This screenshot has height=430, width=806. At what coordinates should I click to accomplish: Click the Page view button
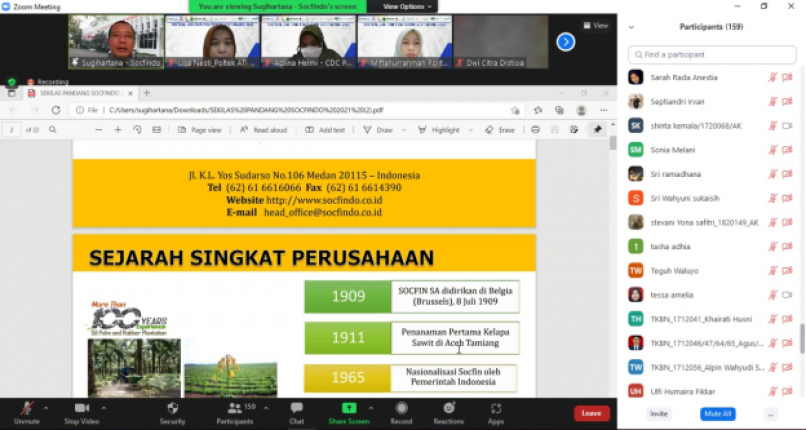[x=199, y=130]
